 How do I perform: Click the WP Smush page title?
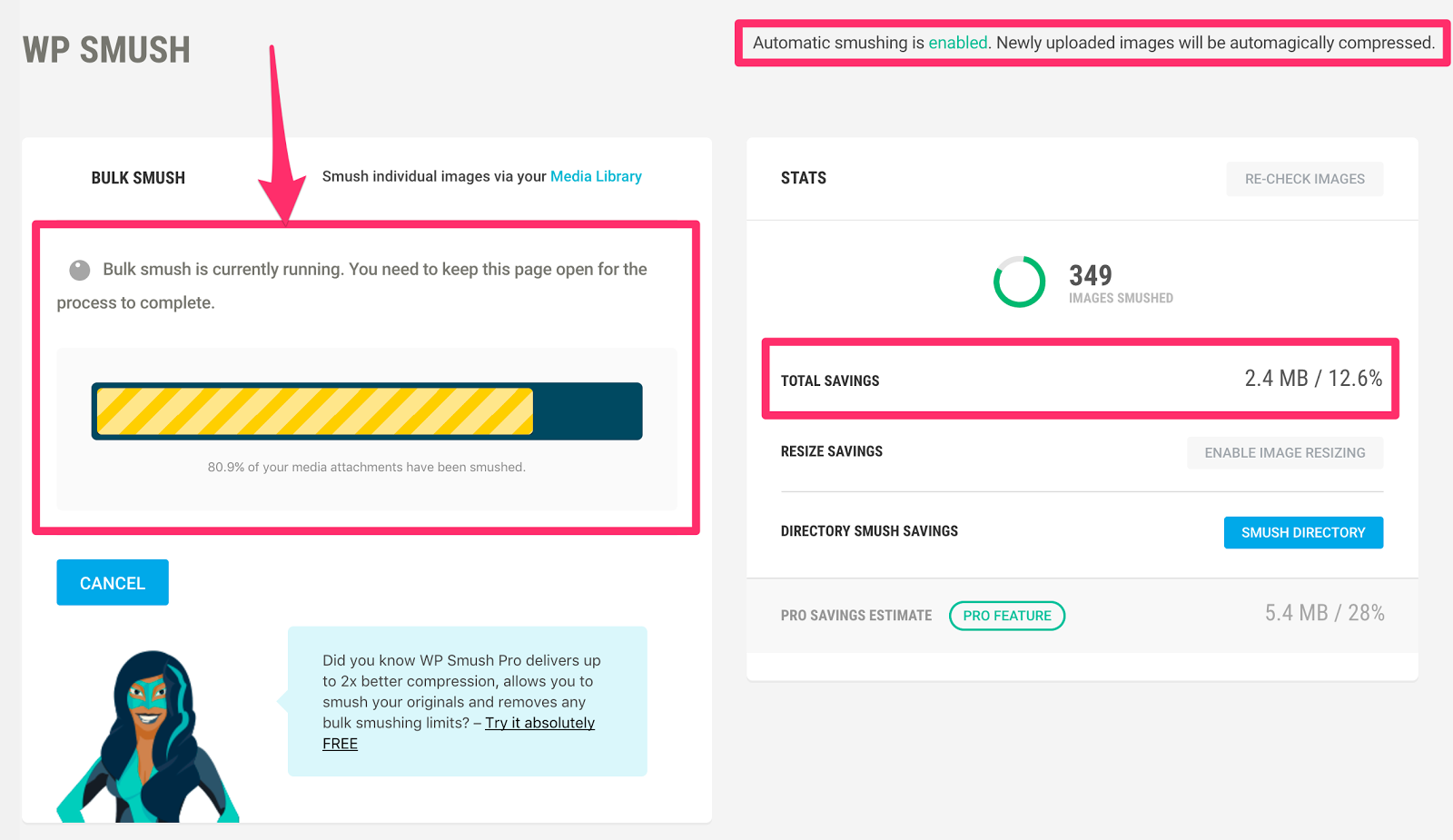[106, 50]
